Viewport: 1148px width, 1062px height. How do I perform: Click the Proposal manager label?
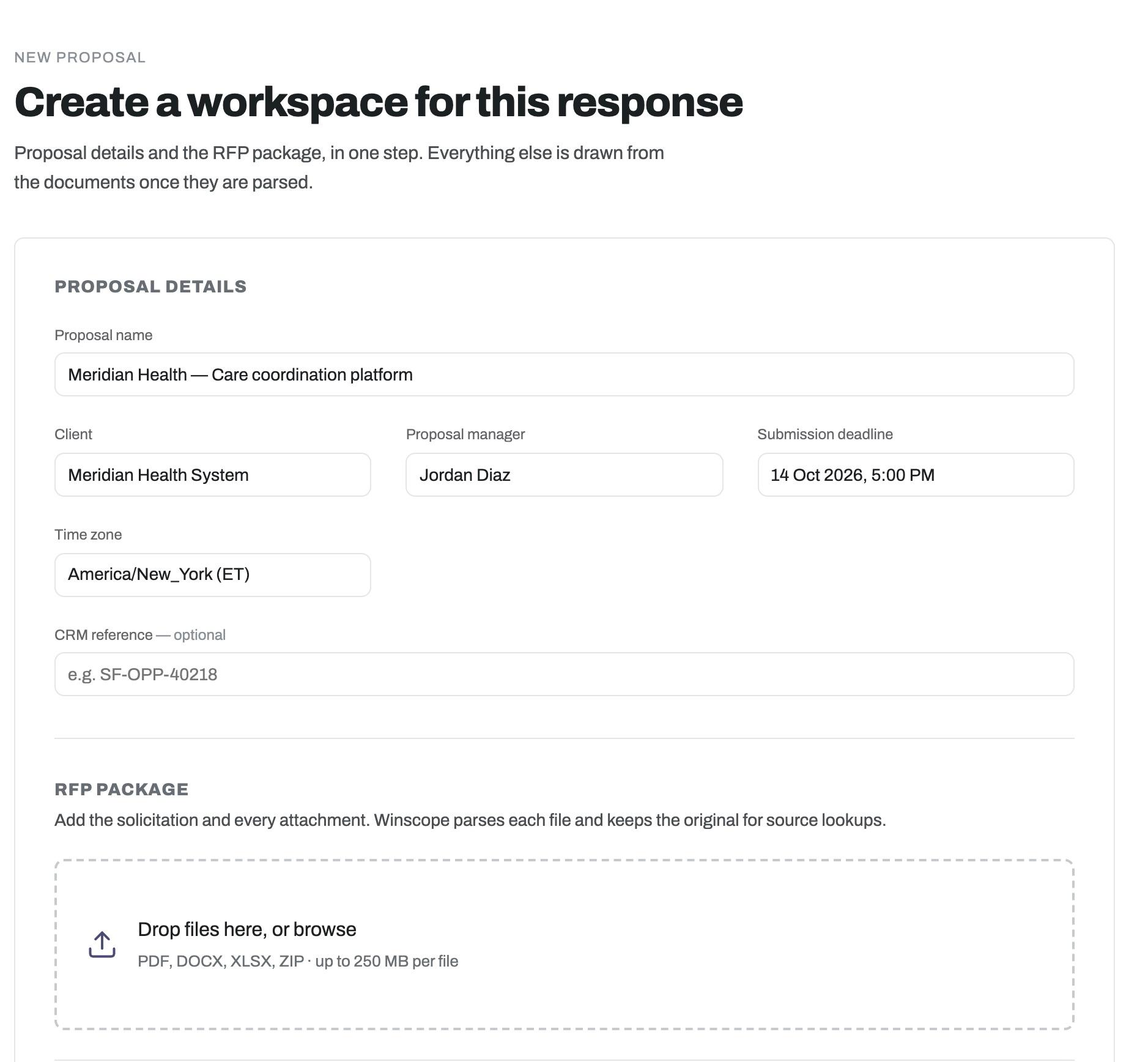coord(465,434)
